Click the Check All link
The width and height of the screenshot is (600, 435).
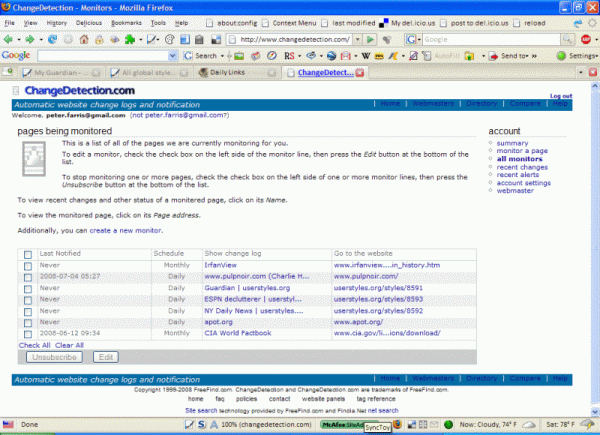tap(34, 345)
